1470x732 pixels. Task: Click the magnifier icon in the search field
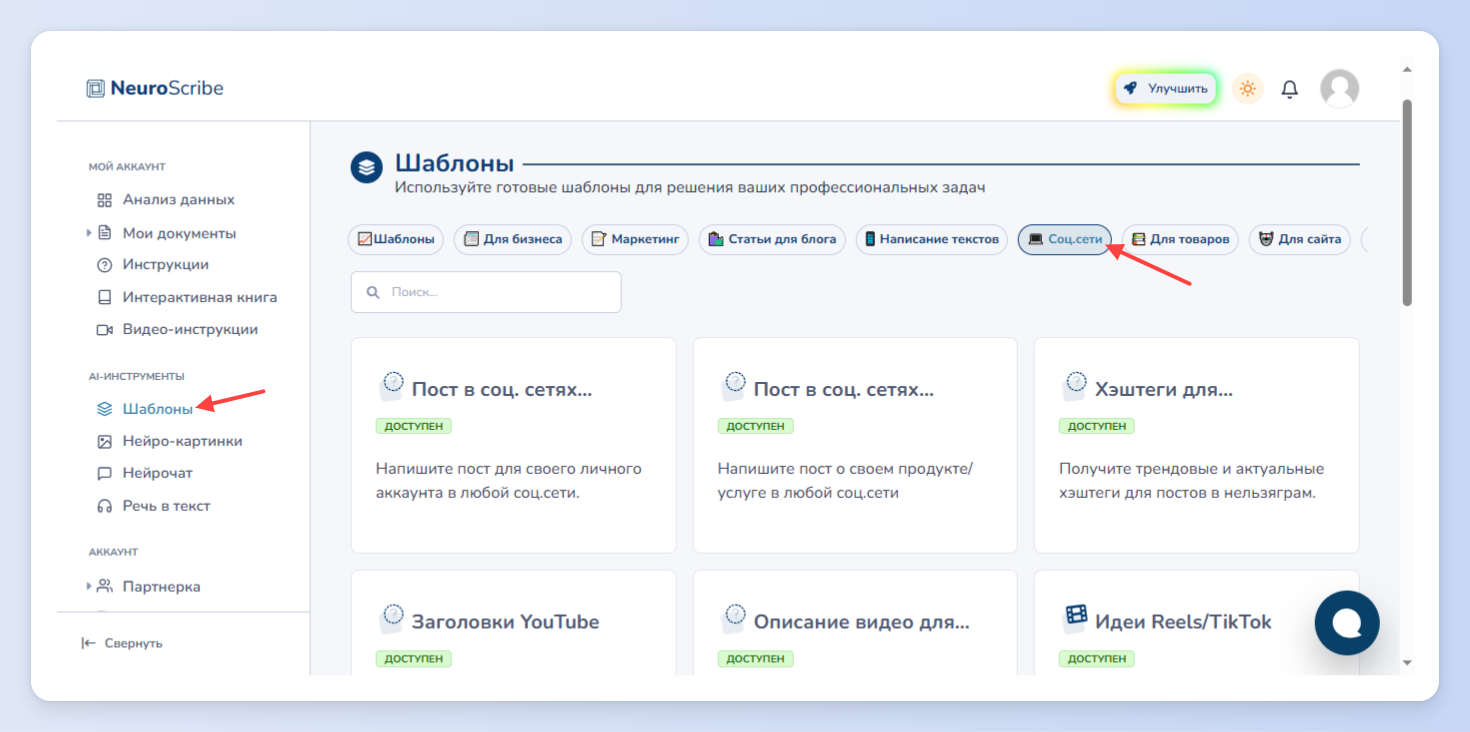point(373,293)
